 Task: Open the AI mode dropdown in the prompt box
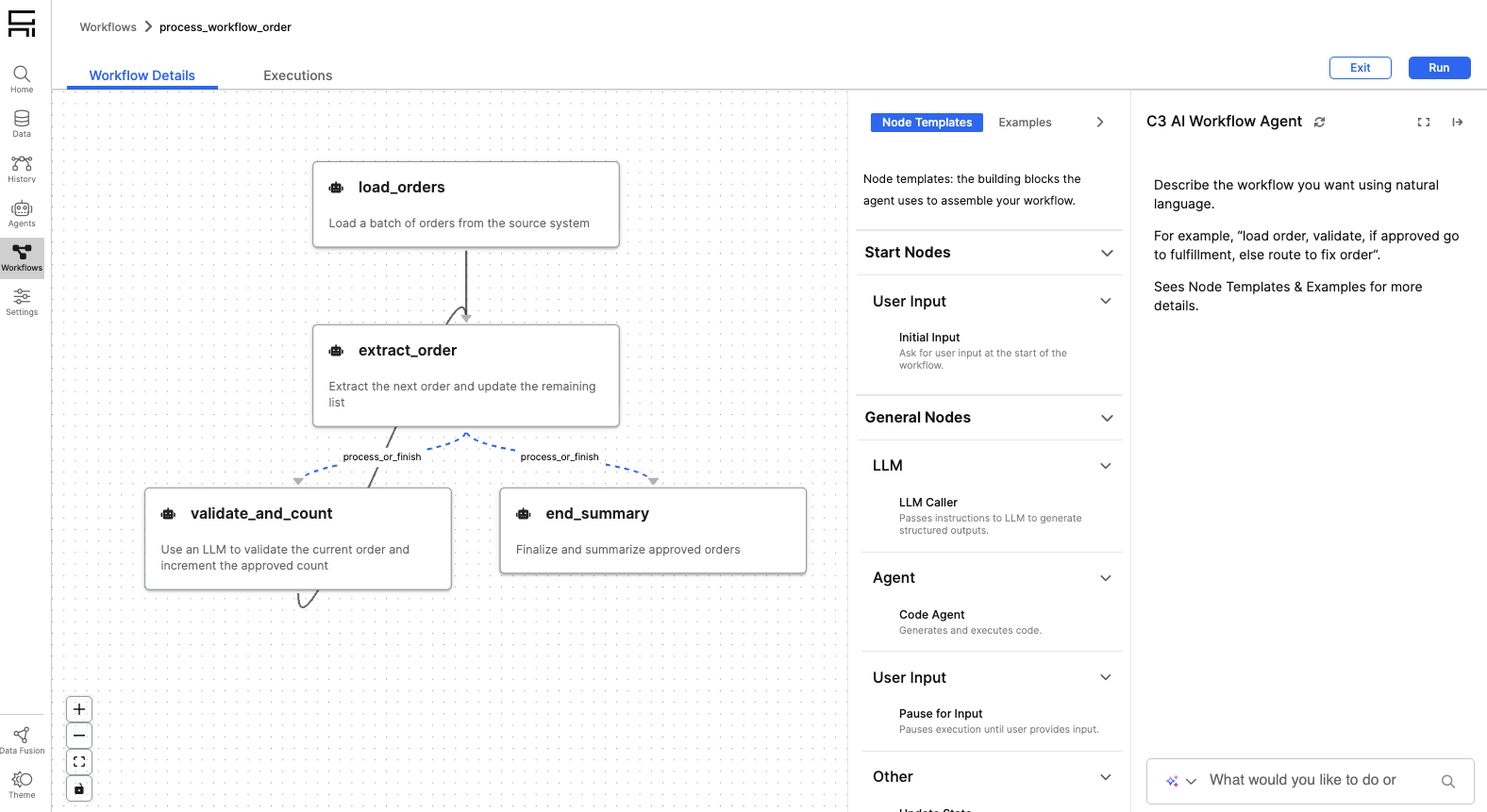tap(1181, 781)
